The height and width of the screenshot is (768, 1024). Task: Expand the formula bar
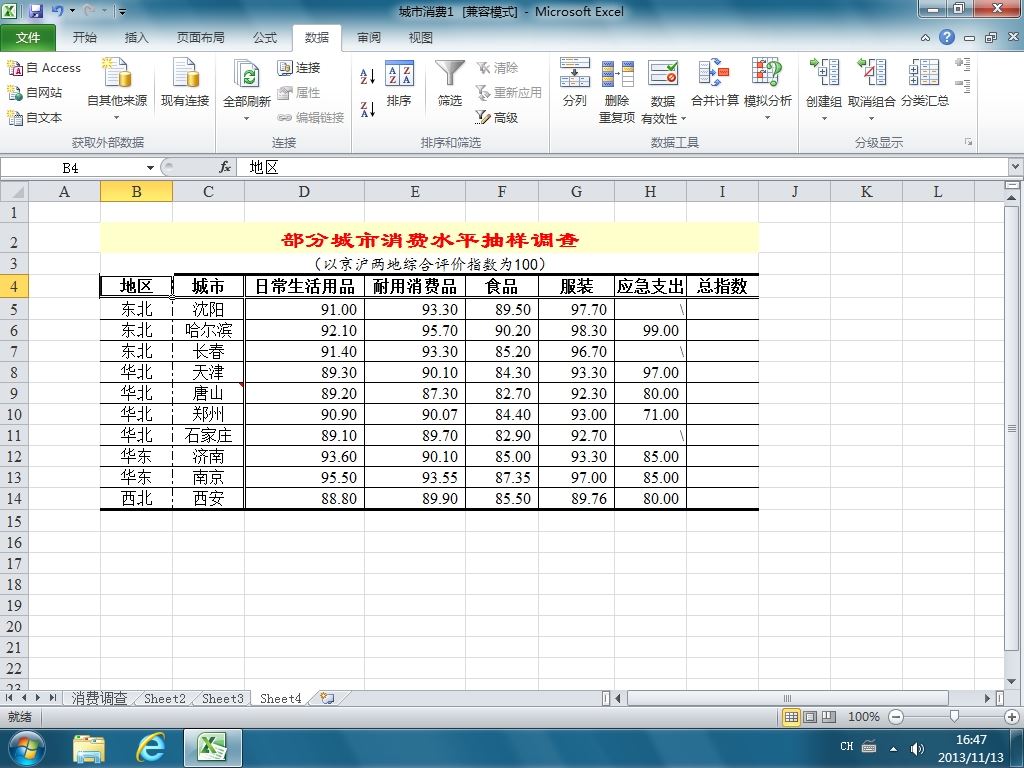pos(1016,168)
